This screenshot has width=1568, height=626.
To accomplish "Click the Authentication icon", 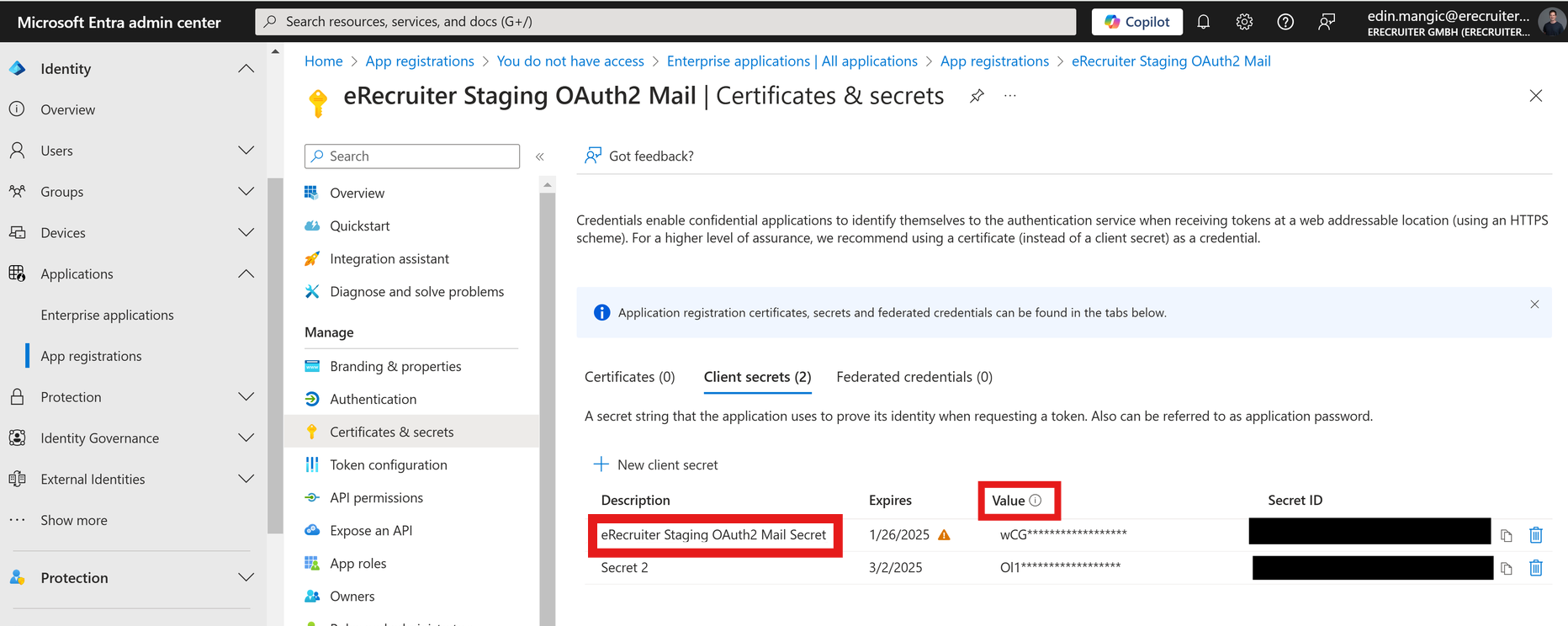I will pos(312,399).
